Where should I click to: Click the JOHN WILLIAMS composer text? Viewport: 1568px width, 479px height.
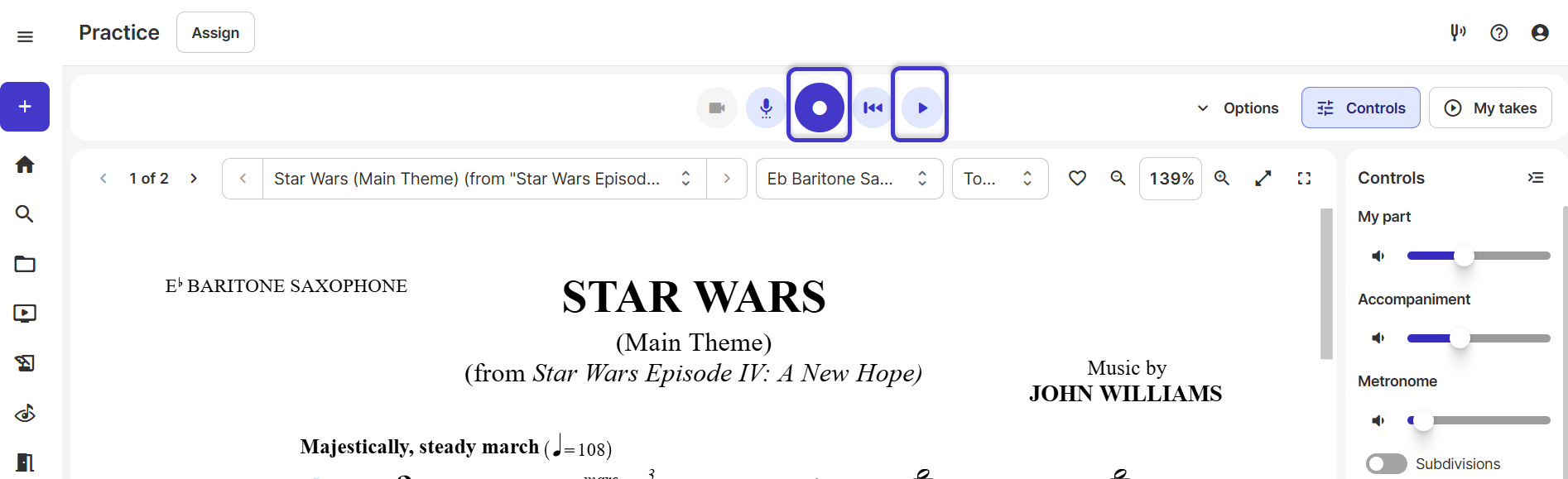tap(1126, 394)
